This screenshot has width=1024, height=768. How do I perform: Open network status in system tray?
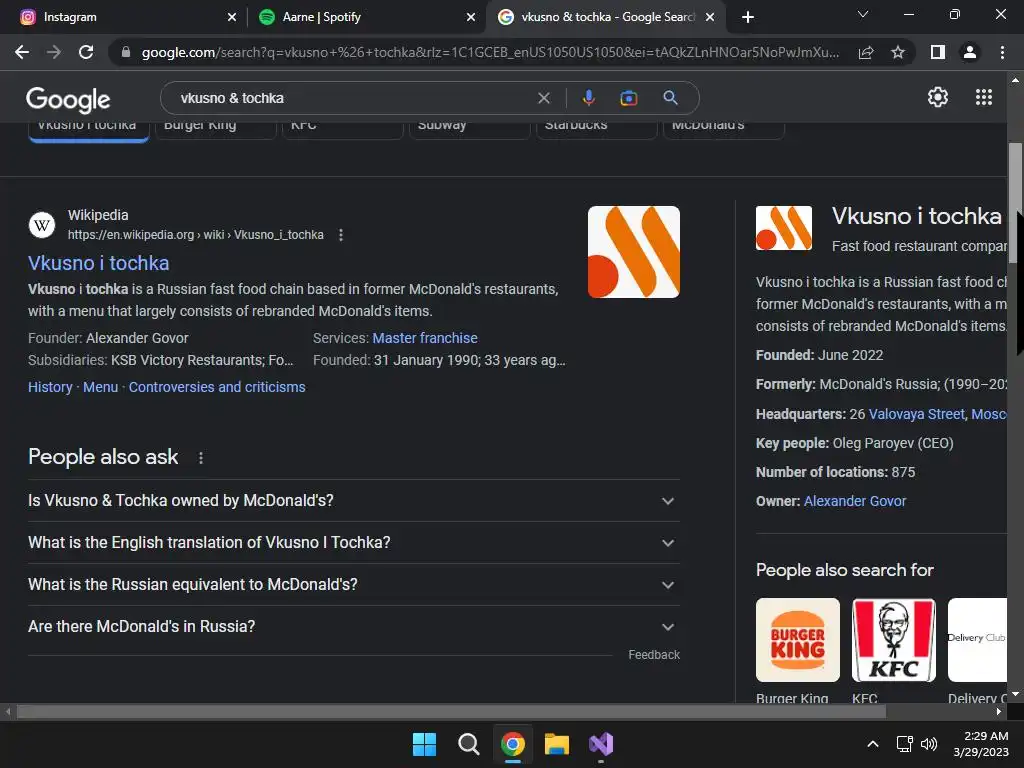tap(904, 744)
